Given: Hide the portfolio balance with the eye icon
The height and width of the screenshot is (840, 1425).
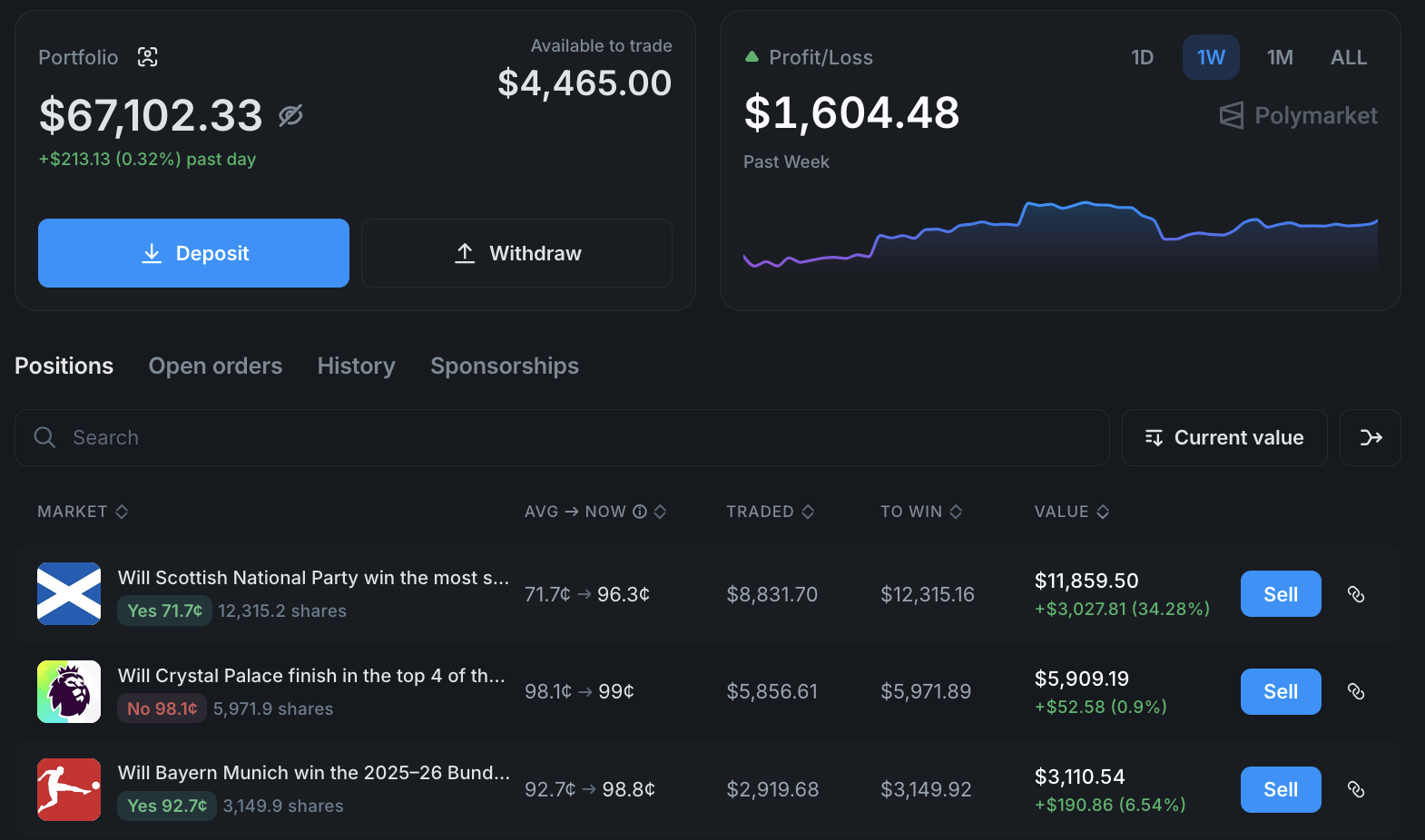Looking at the screenshot, I should tap(290, 115).
